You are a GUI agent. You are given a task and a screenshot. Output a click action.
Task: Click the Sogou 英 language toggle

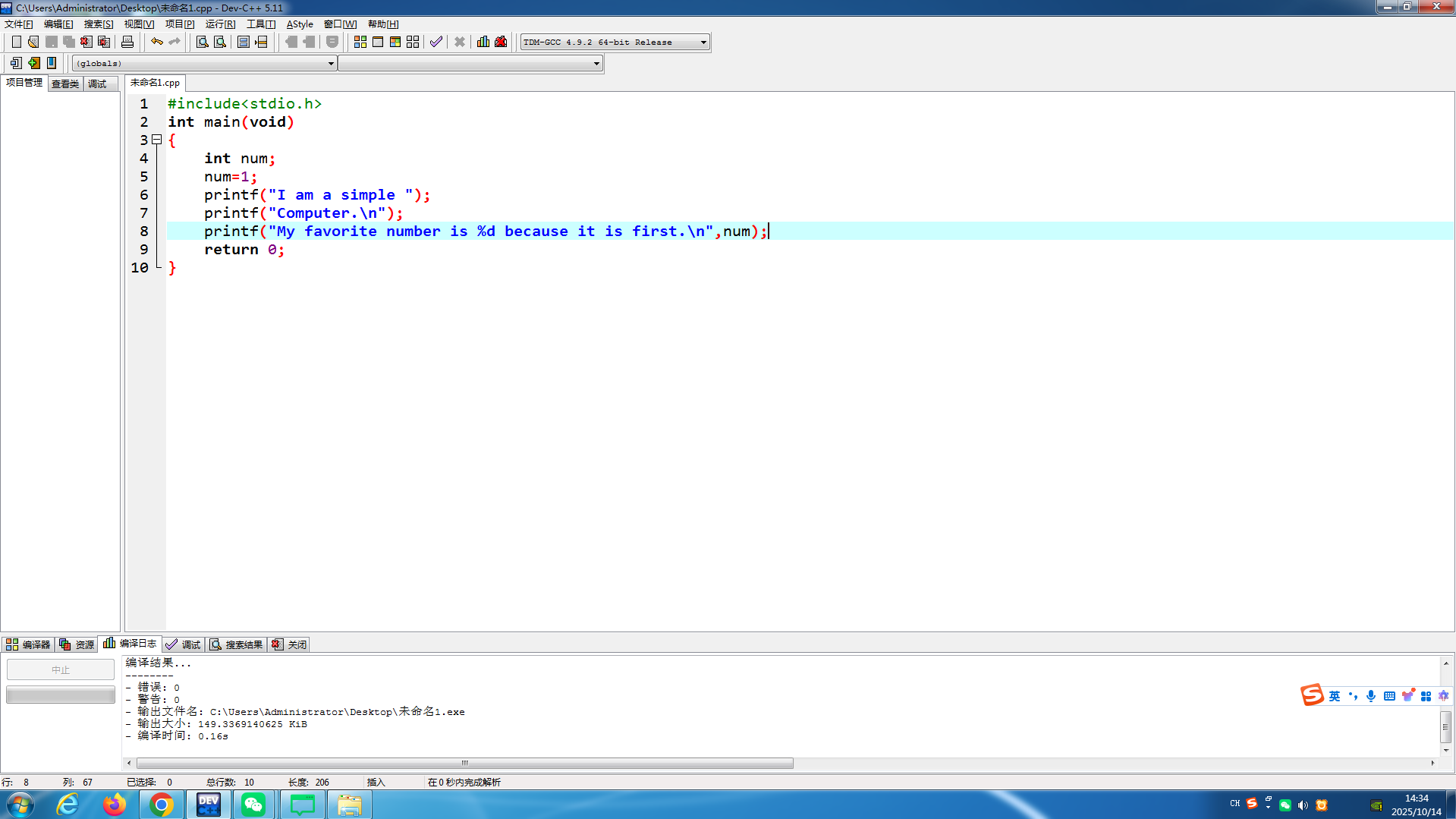click(1335, 696)
